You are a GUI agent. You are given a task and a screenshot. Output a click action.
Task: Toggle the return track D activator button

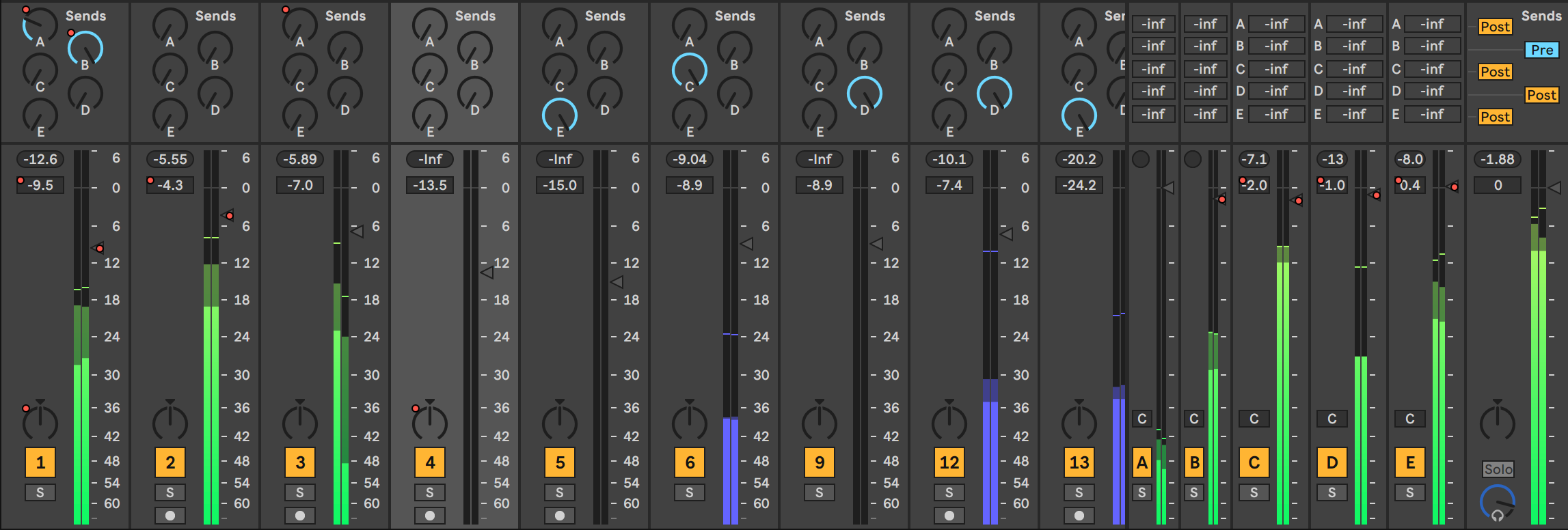1332,462
